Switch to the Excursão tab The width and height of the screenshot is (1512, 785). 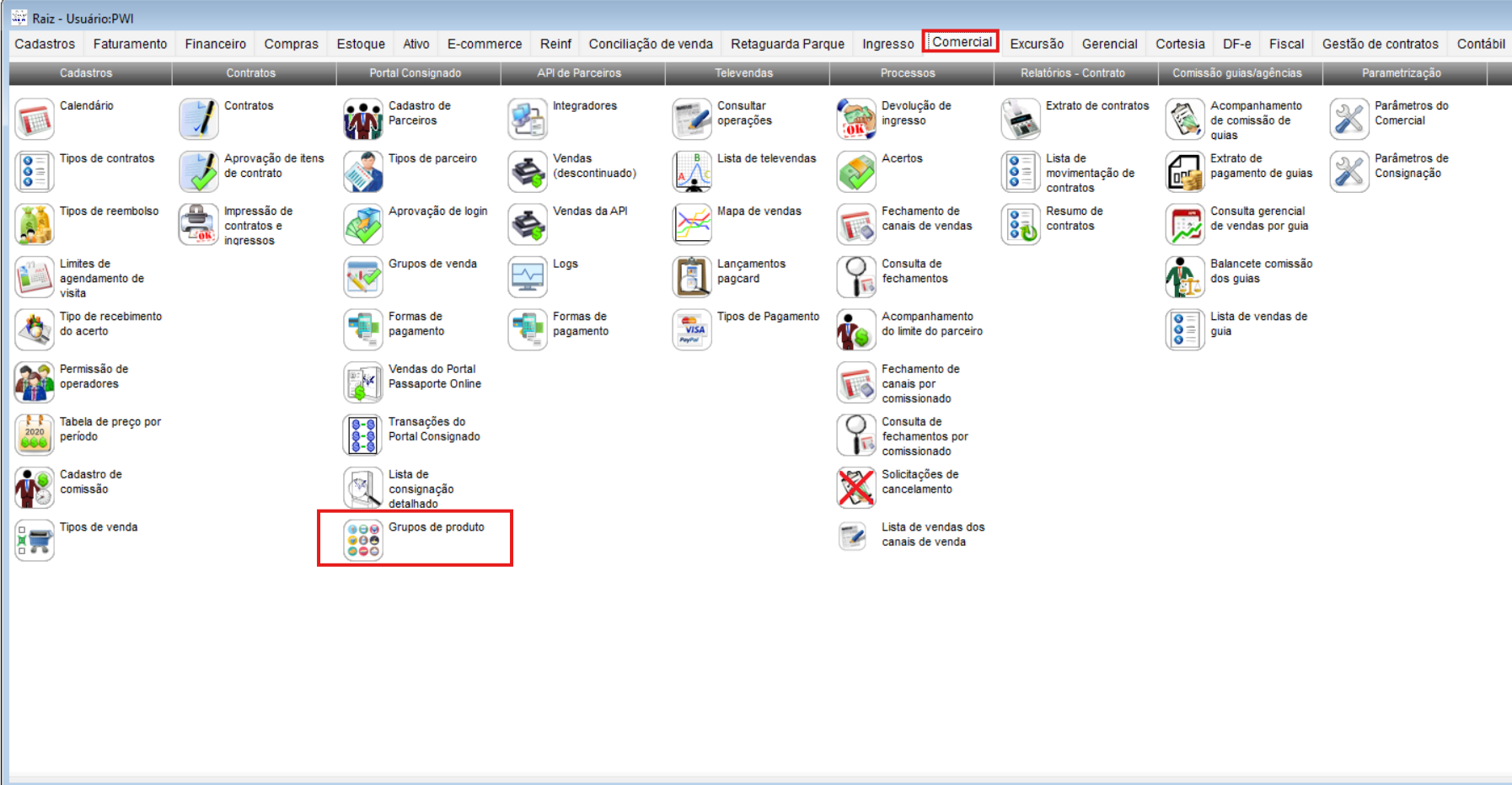click(1037, 43)
